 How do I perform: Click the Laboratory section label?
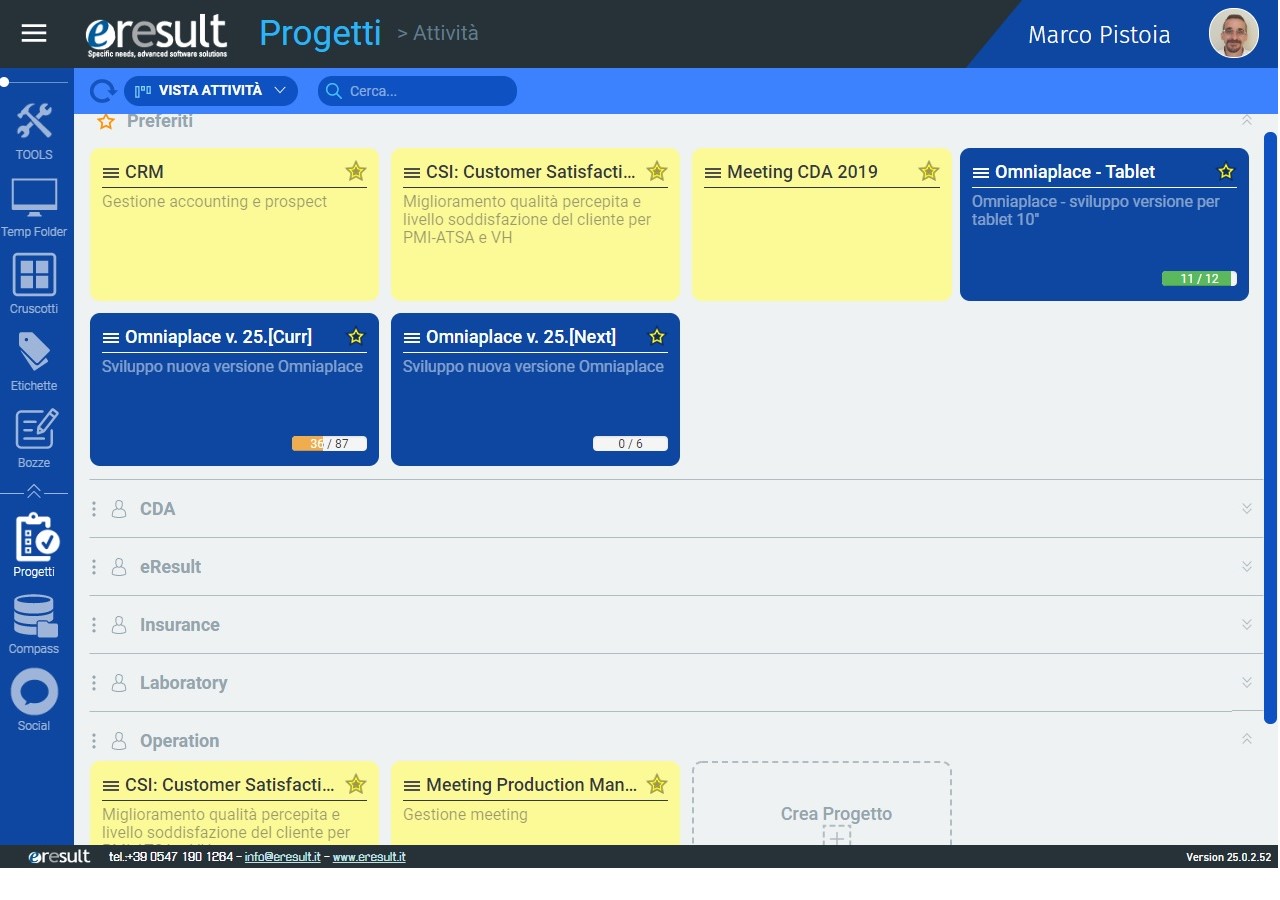[x=184, y=683]
